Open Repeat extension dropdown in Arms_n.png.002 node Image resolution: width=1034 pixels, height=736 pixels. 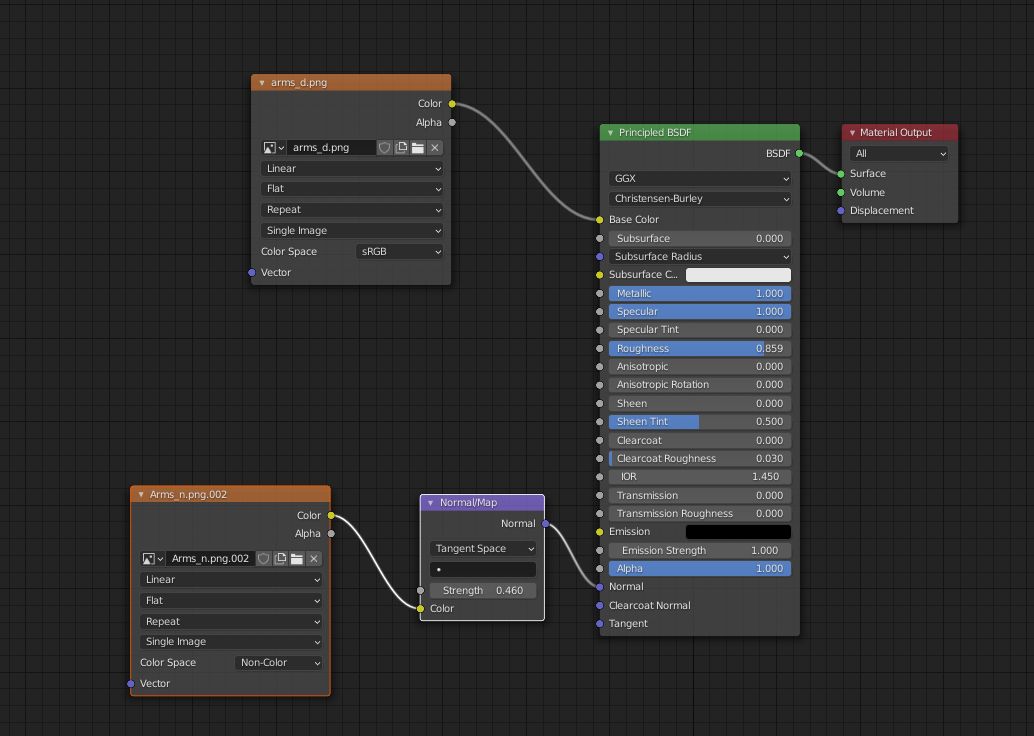click(x=231, y=622)
